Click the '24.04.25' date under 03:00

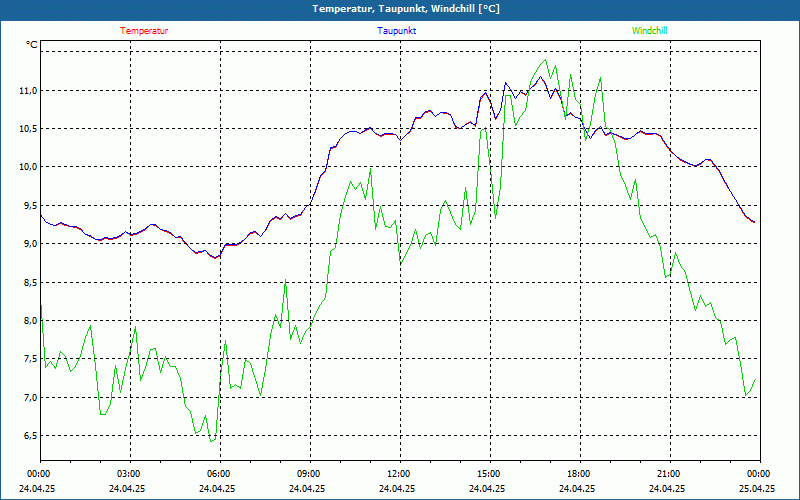127,488
